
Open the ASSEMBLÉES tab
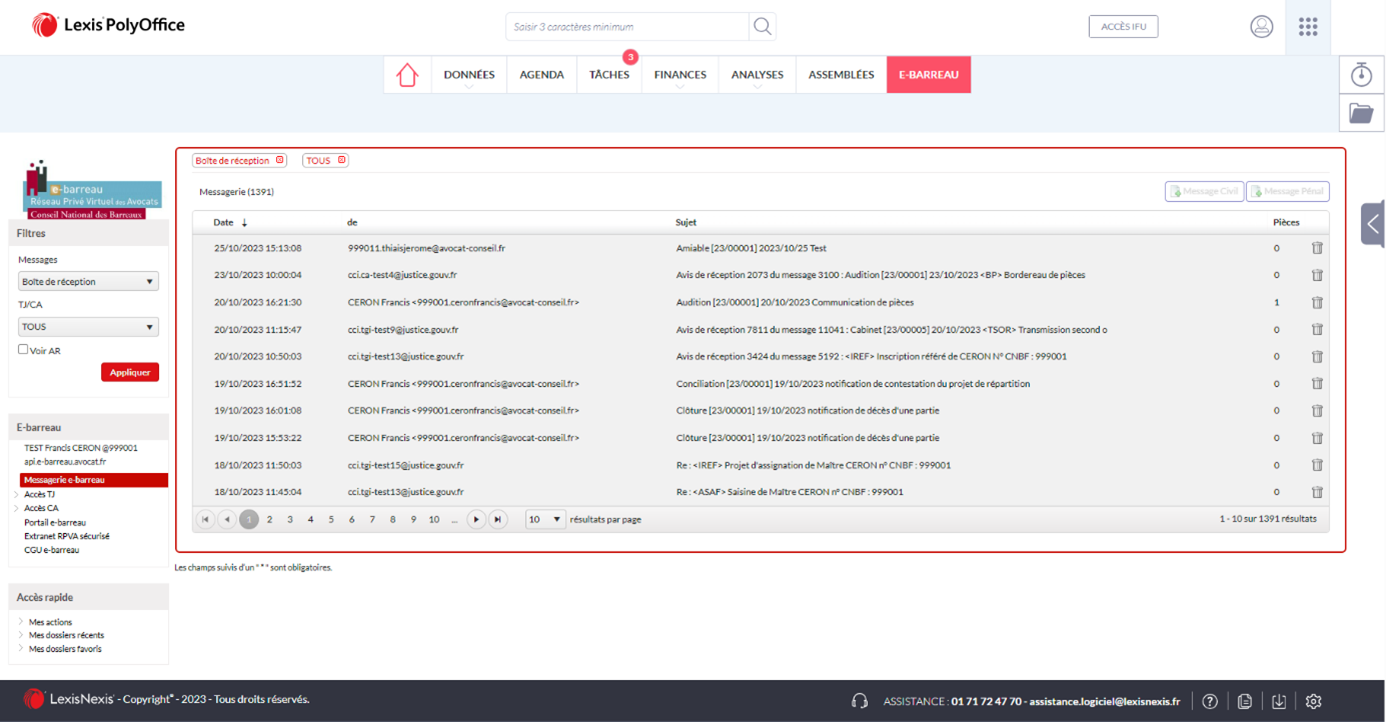pos(841,75)
